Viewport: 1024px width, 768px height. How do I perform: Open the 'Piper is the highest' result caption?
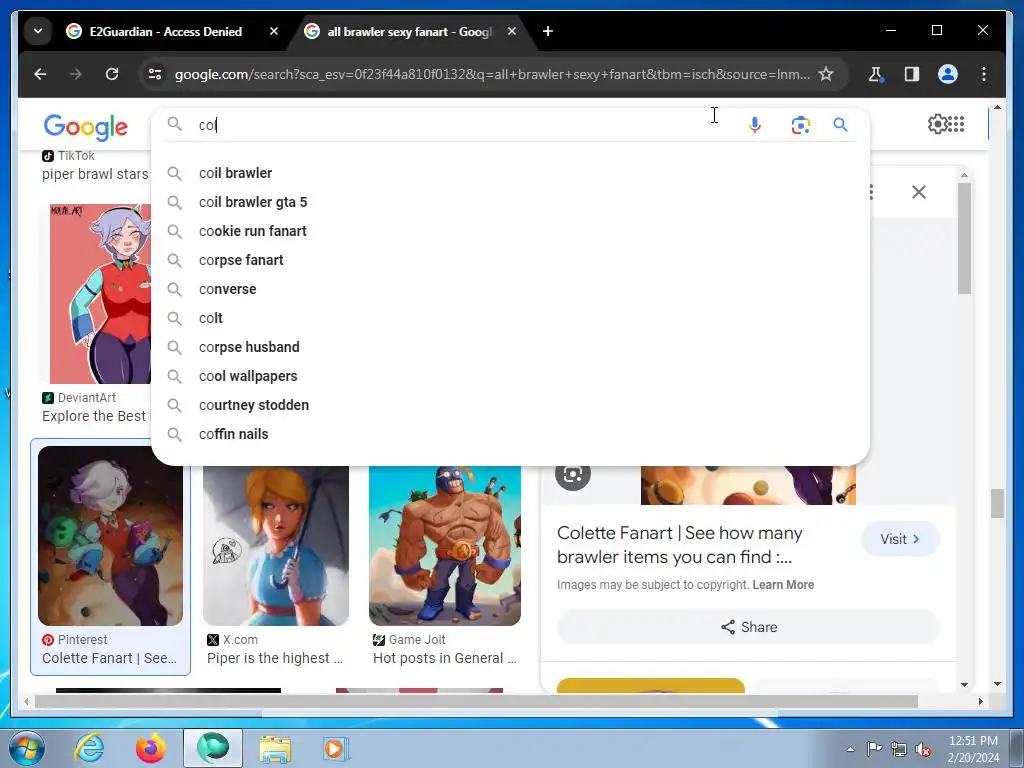274,658
